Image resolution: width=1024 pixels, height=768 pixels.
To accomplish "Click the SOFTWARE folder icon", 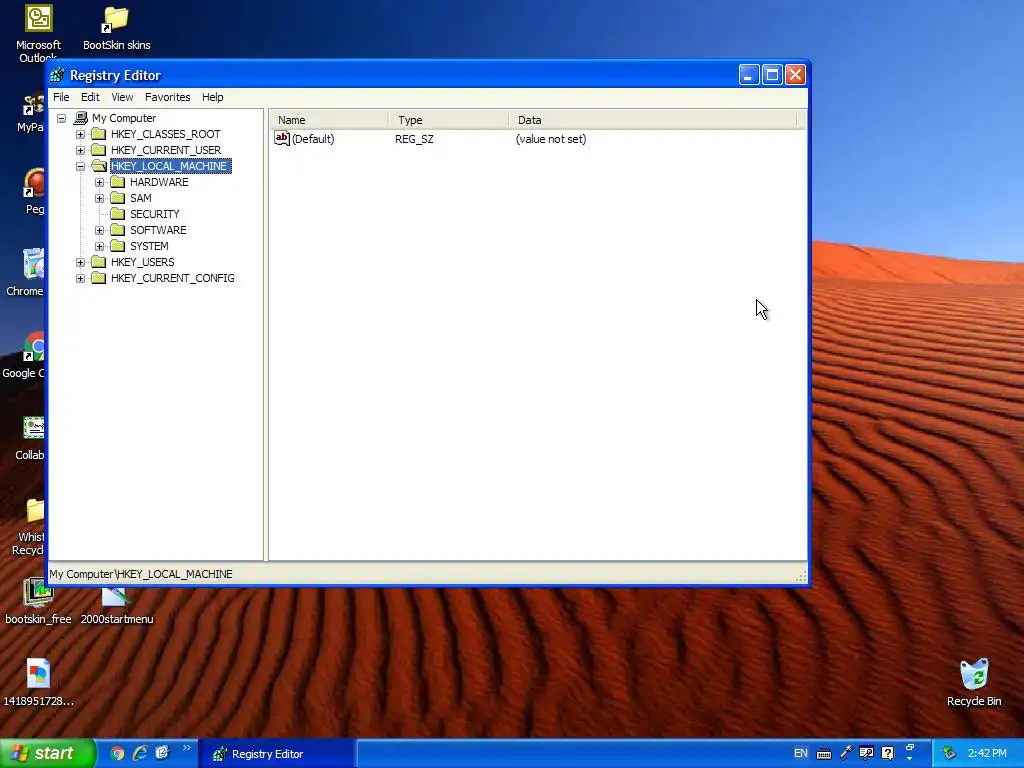I will 118,230.
